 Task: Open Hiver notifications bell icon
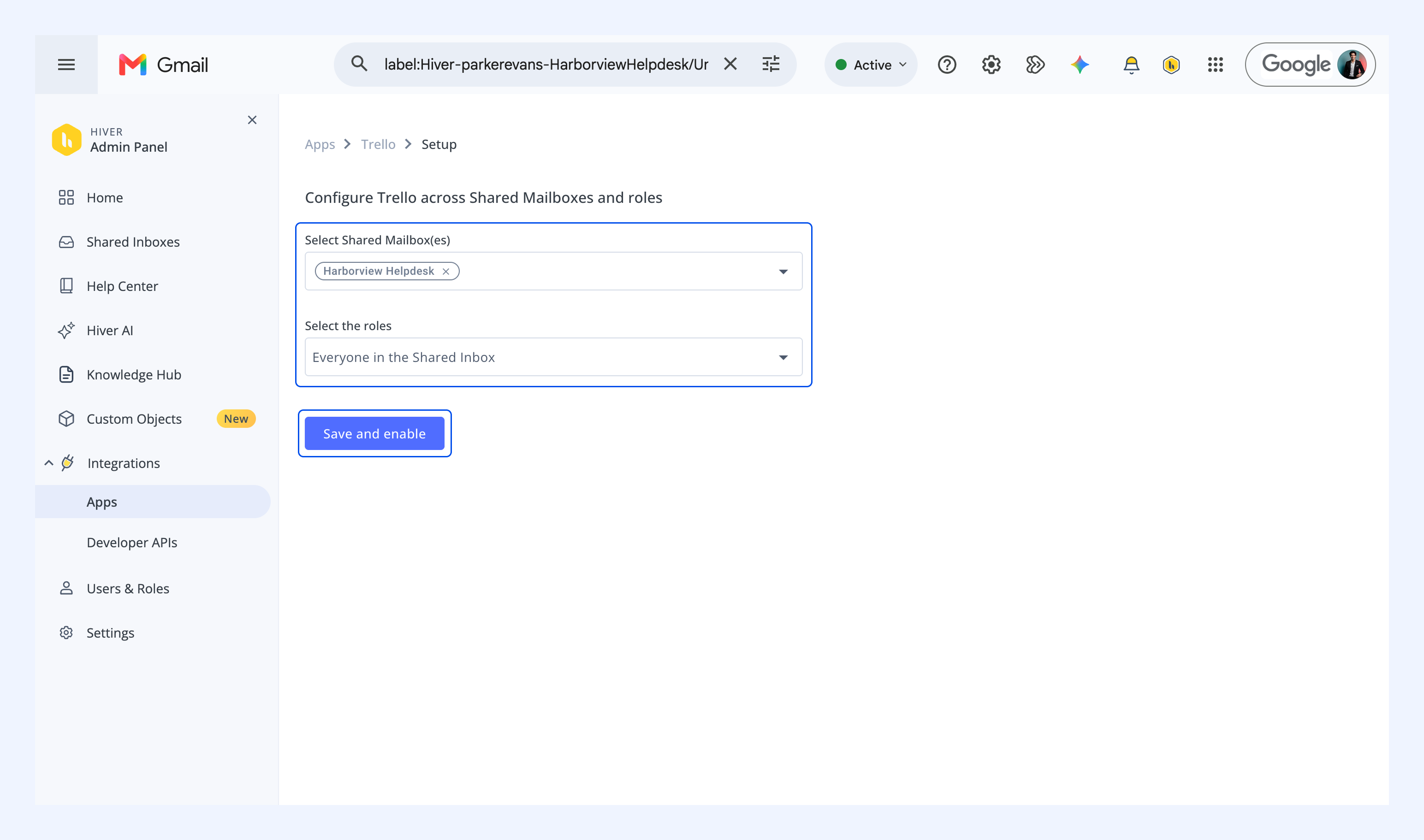click(1131, 65)
